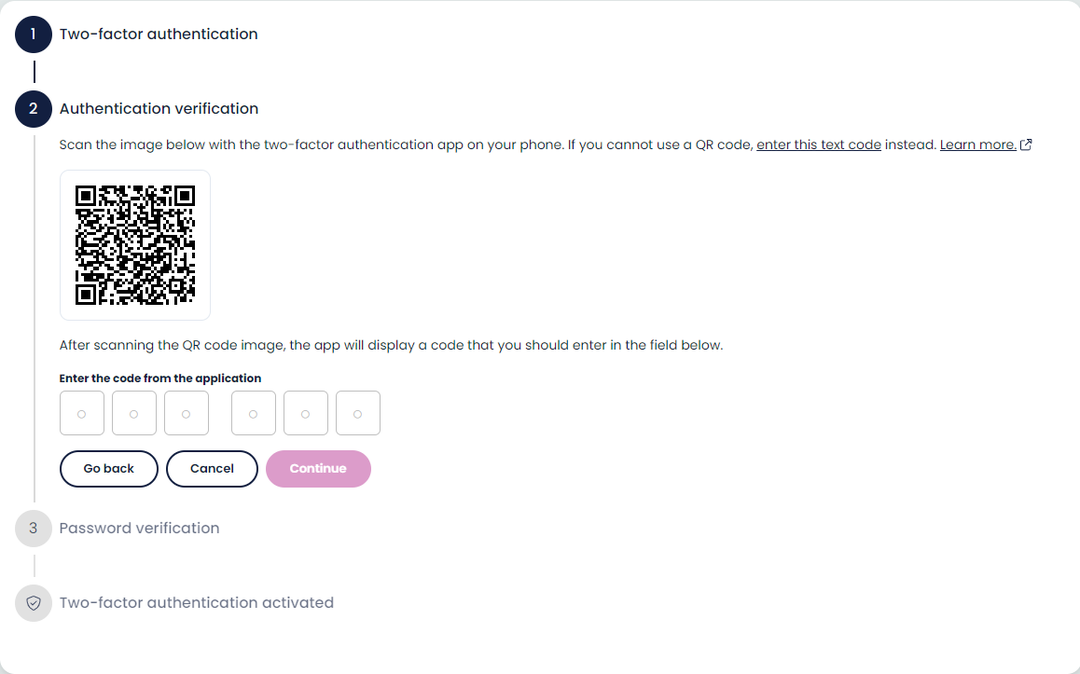Select the Authentication verification step heading

coord(158,109)
